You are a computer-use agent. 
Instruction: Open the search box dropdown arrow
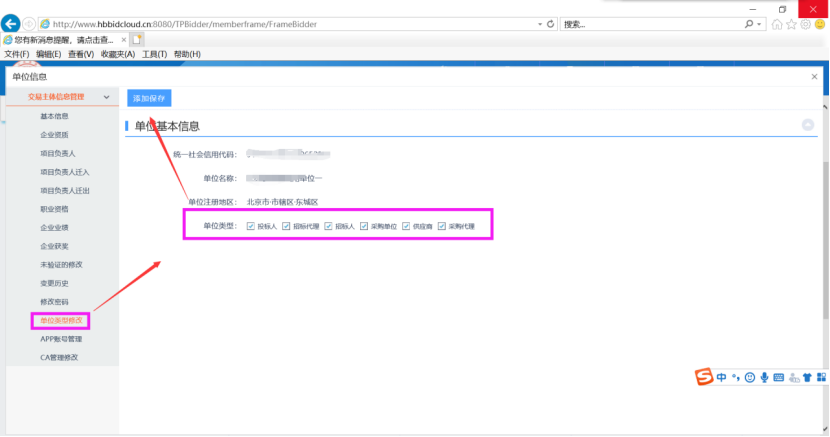pos(760,23)
